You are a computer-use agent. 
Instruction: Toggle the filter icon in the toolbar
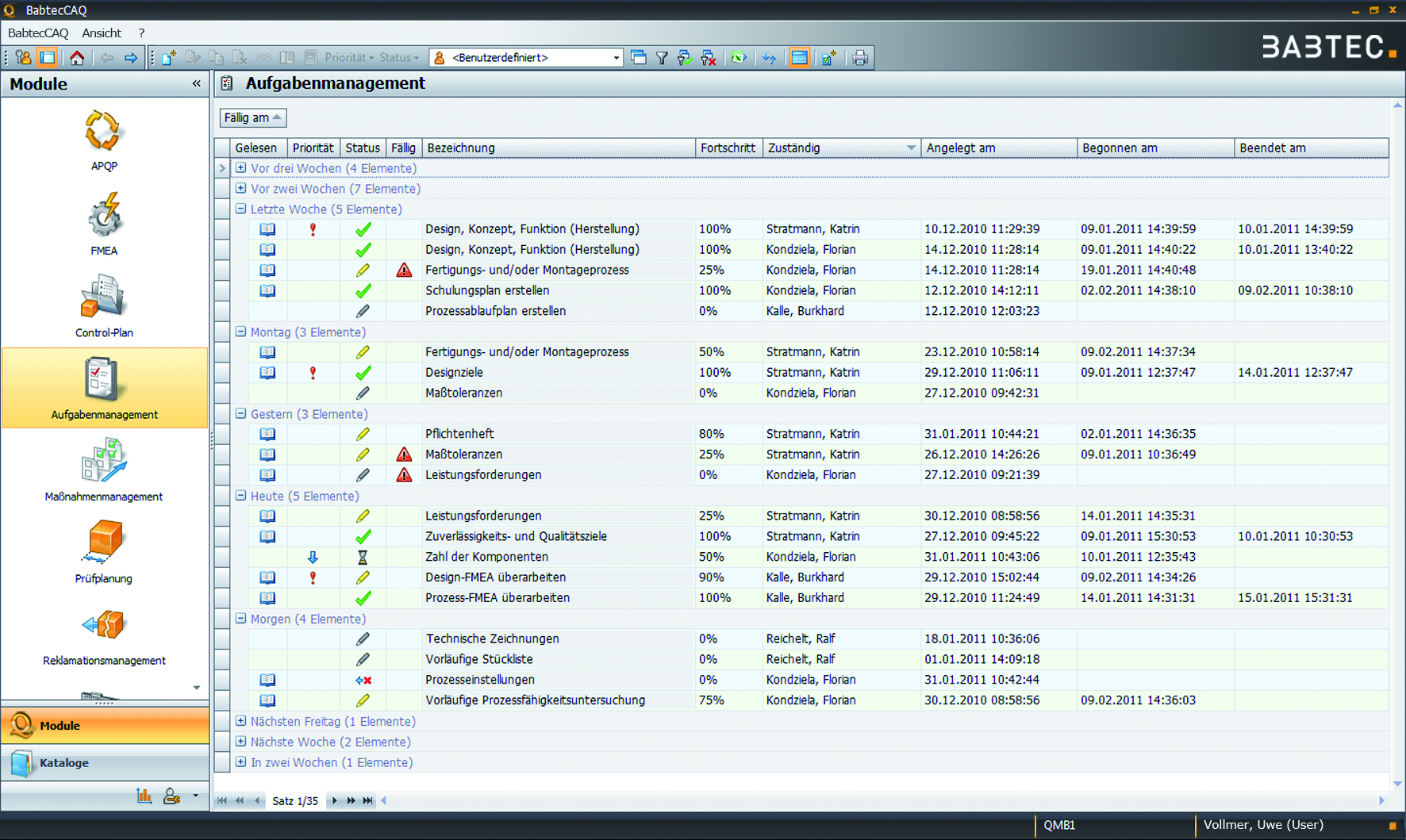pyautogui.click(x=662, y=57)
